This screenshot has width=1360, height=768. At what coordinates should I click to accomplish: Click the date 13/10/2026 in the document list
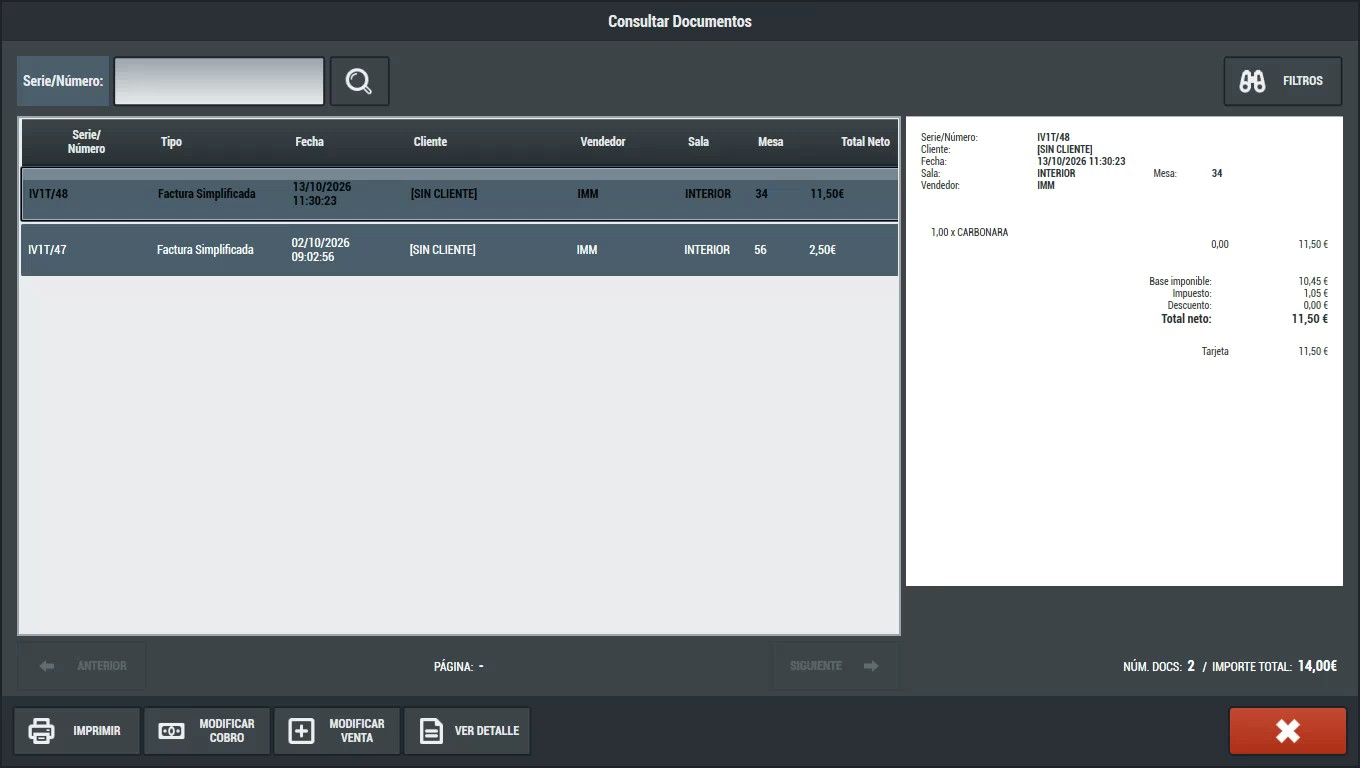(322, 187)
